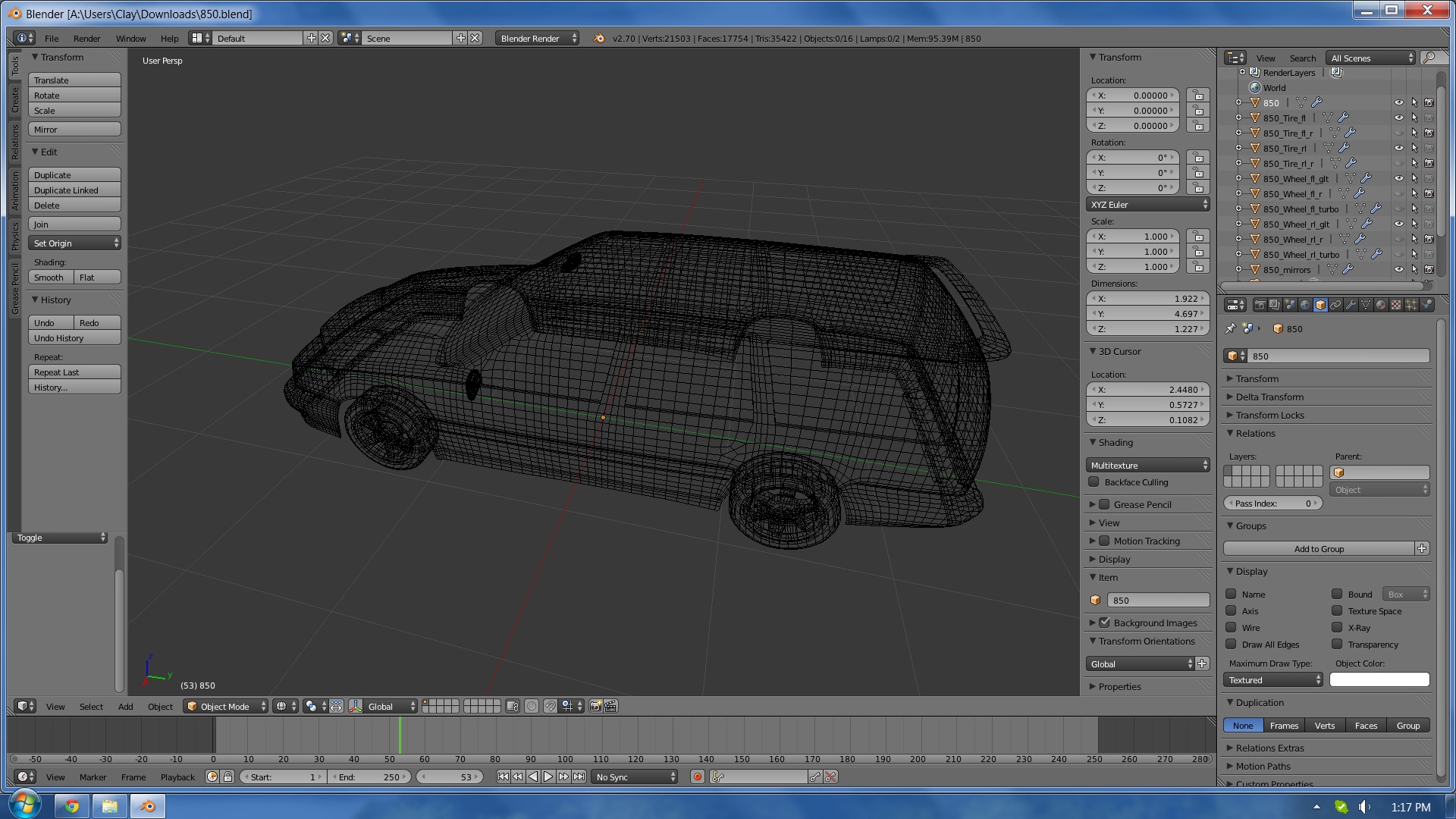Open the Textured maximum draw type dropdown

(1273, 680)
